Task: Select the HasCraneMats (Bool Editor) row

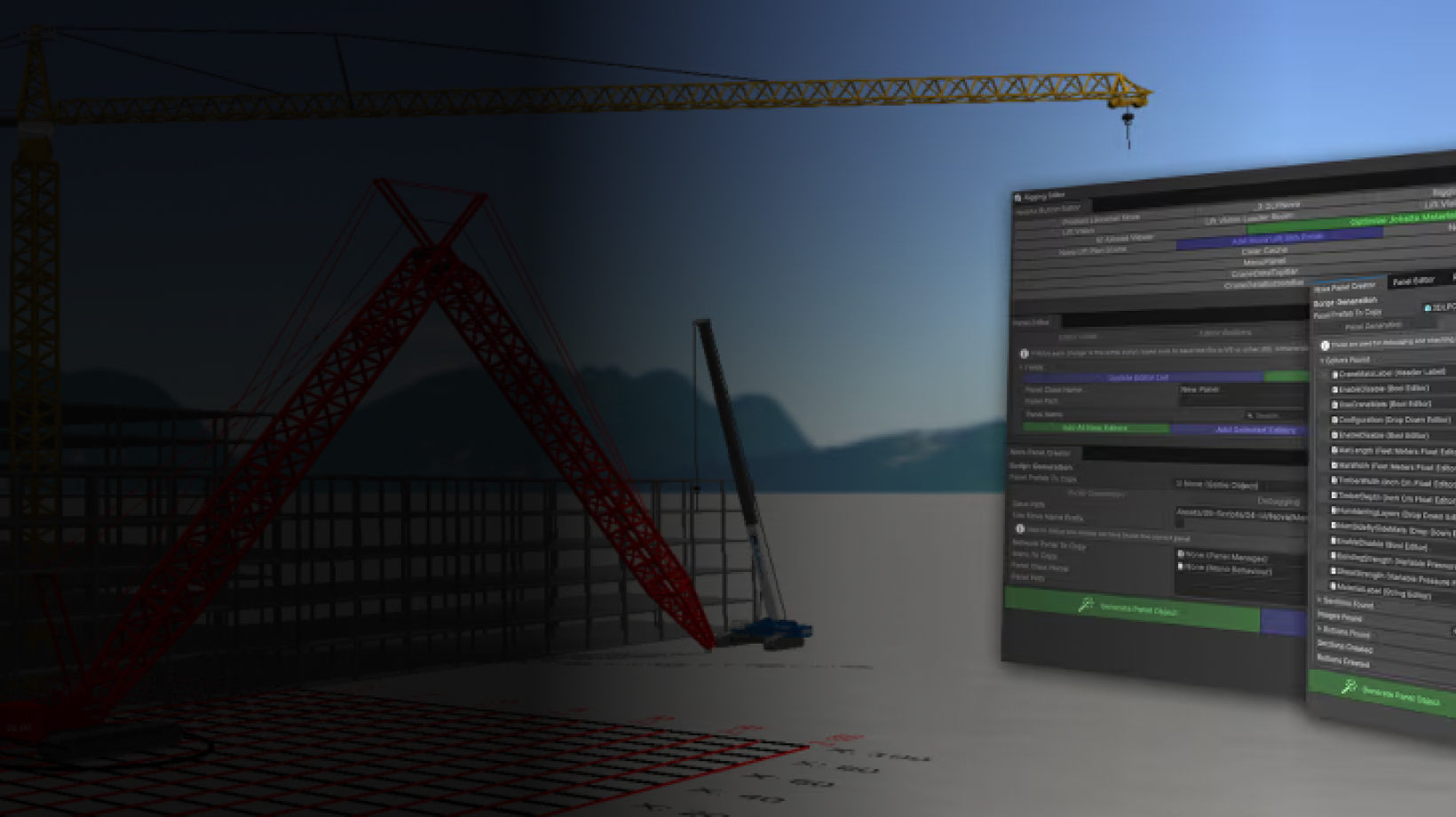Action: click(x=1392, y=405)
